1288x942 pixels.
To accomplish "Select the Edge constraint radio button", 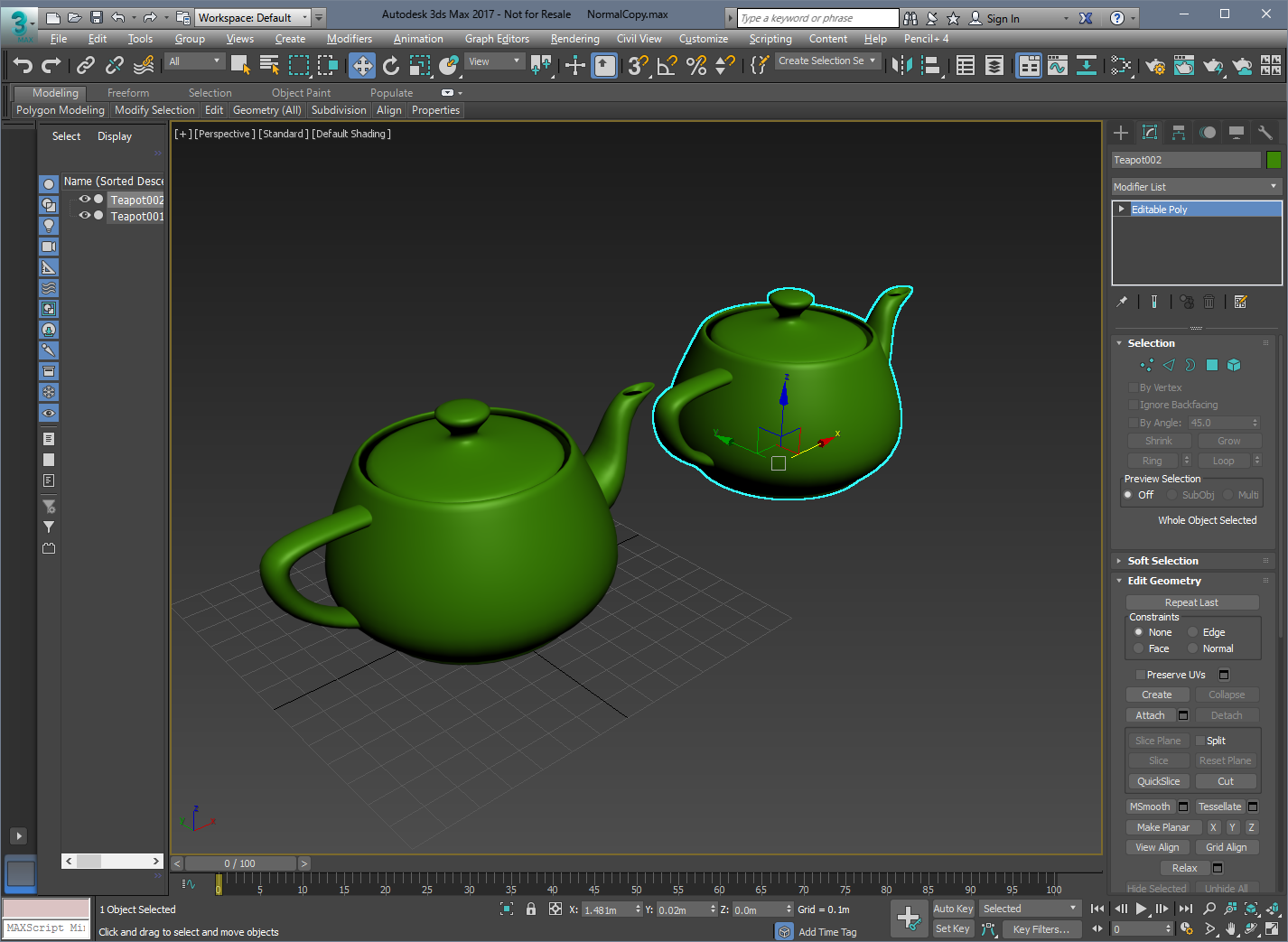I will [1192, 632].
